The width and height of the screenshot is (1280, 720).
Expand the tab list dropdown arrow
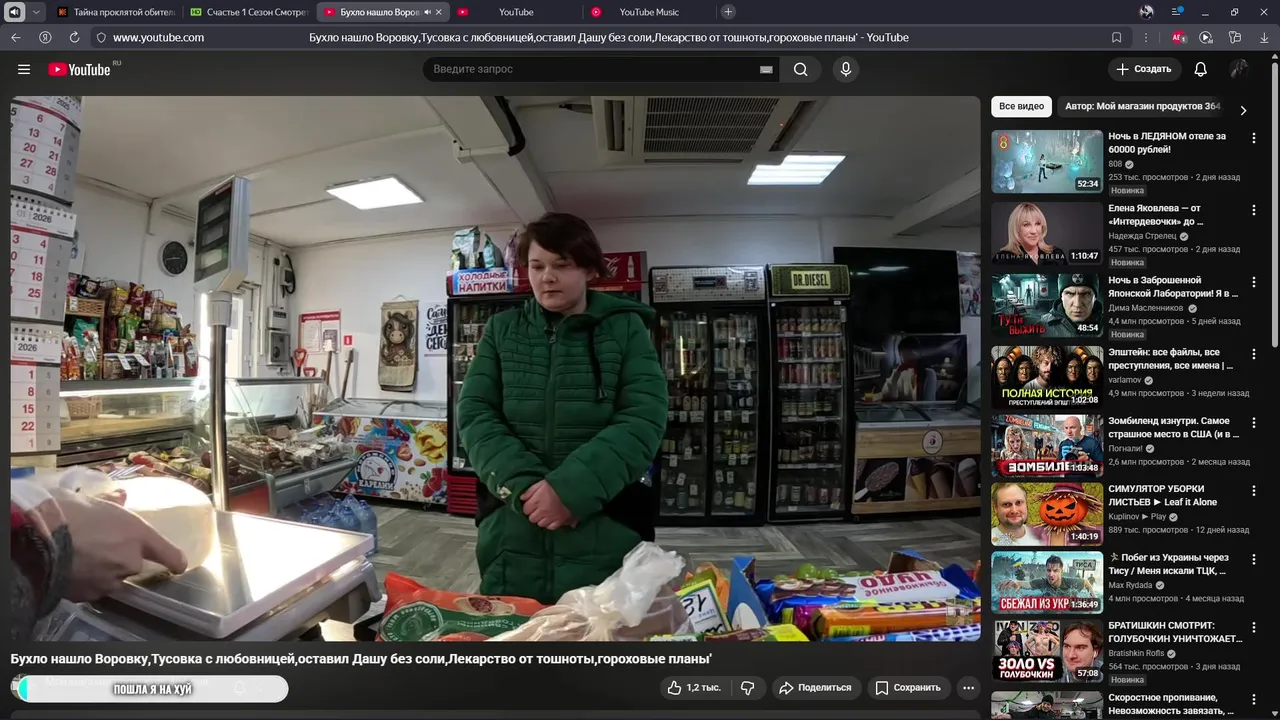tap(37, 12)
